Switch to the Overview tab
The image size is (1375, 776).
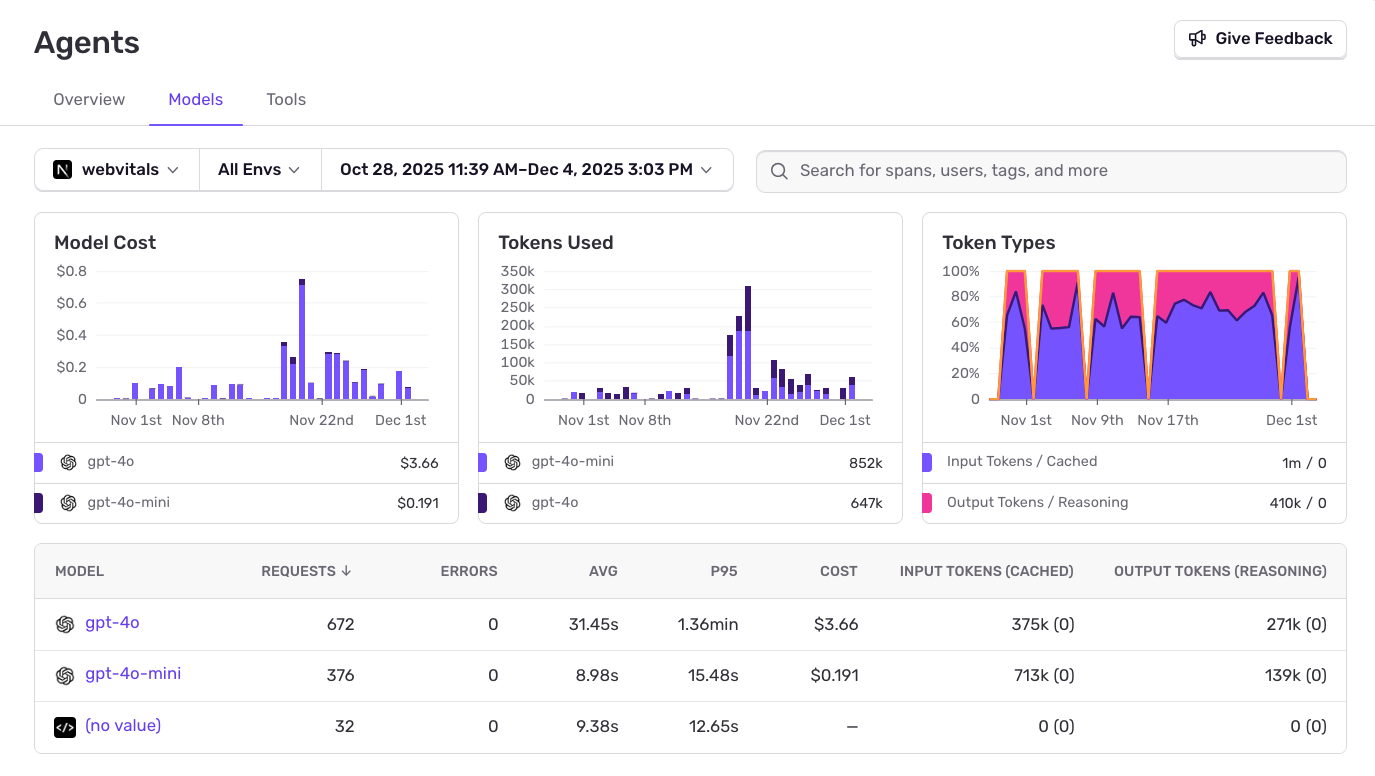tap(88, 99)
